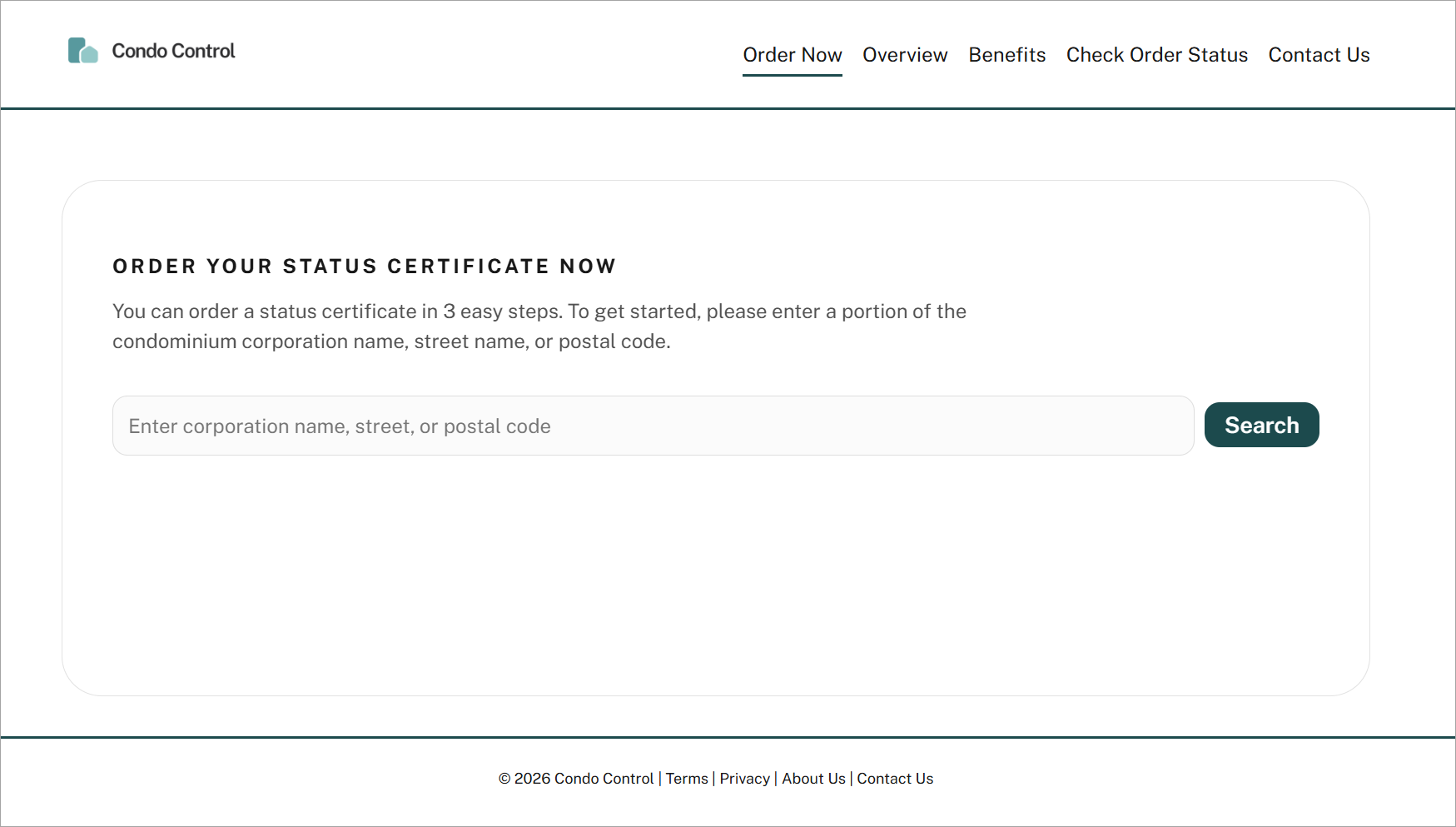This screenshot has width=1456, height=827.
Task: Open the Terms footer link
Action: pyautogui.click(x=687, y=779)
